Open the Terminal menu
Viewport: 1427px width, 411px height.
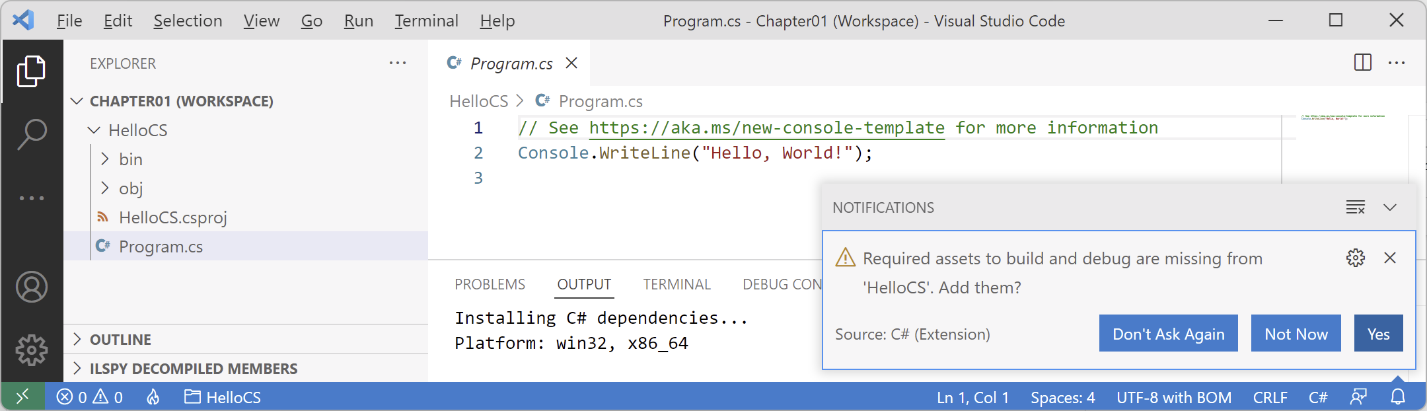pos(427,20)
